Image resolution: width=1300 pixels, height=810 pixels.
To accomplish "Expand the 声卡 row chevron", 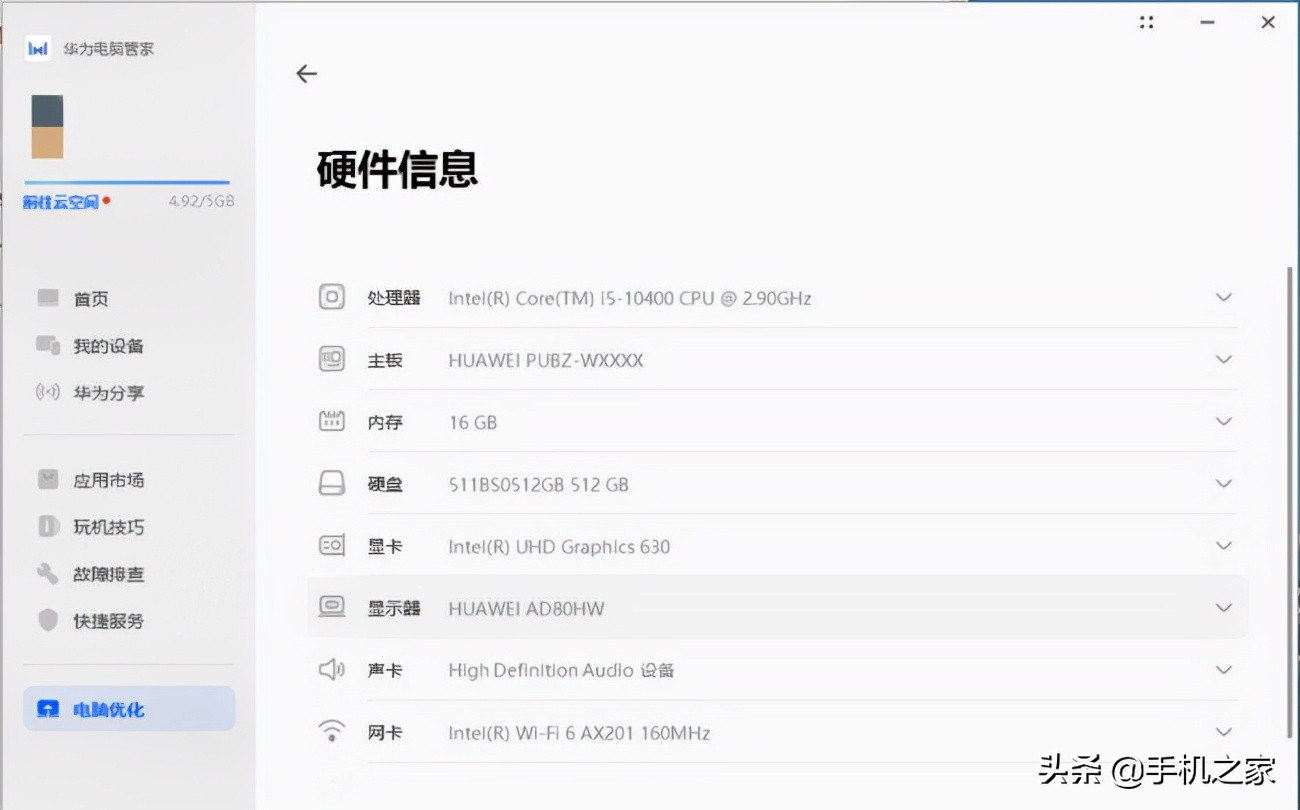I will pos(1223,669).
